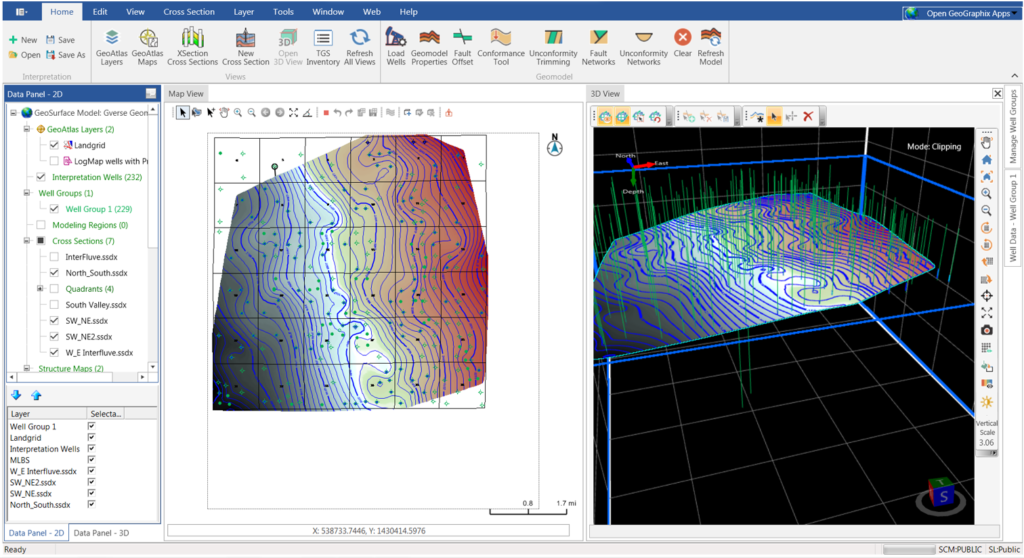The width and height of the screenshot is (1024, 558).
Task: Open the Conformance Tool
Action: click(501, 47)
